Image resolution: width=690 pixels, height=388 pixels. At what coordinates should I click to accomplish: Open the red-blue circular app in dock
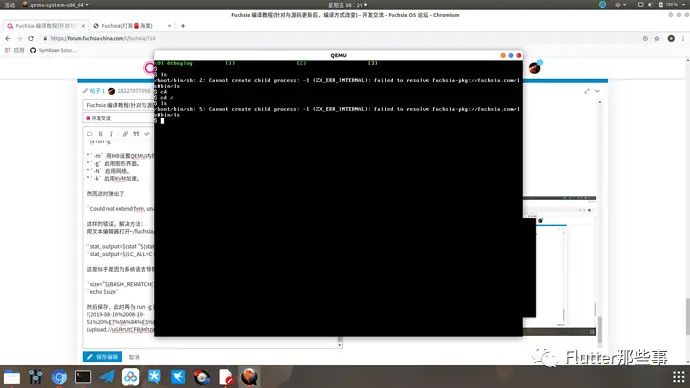[x=202, y=377]
